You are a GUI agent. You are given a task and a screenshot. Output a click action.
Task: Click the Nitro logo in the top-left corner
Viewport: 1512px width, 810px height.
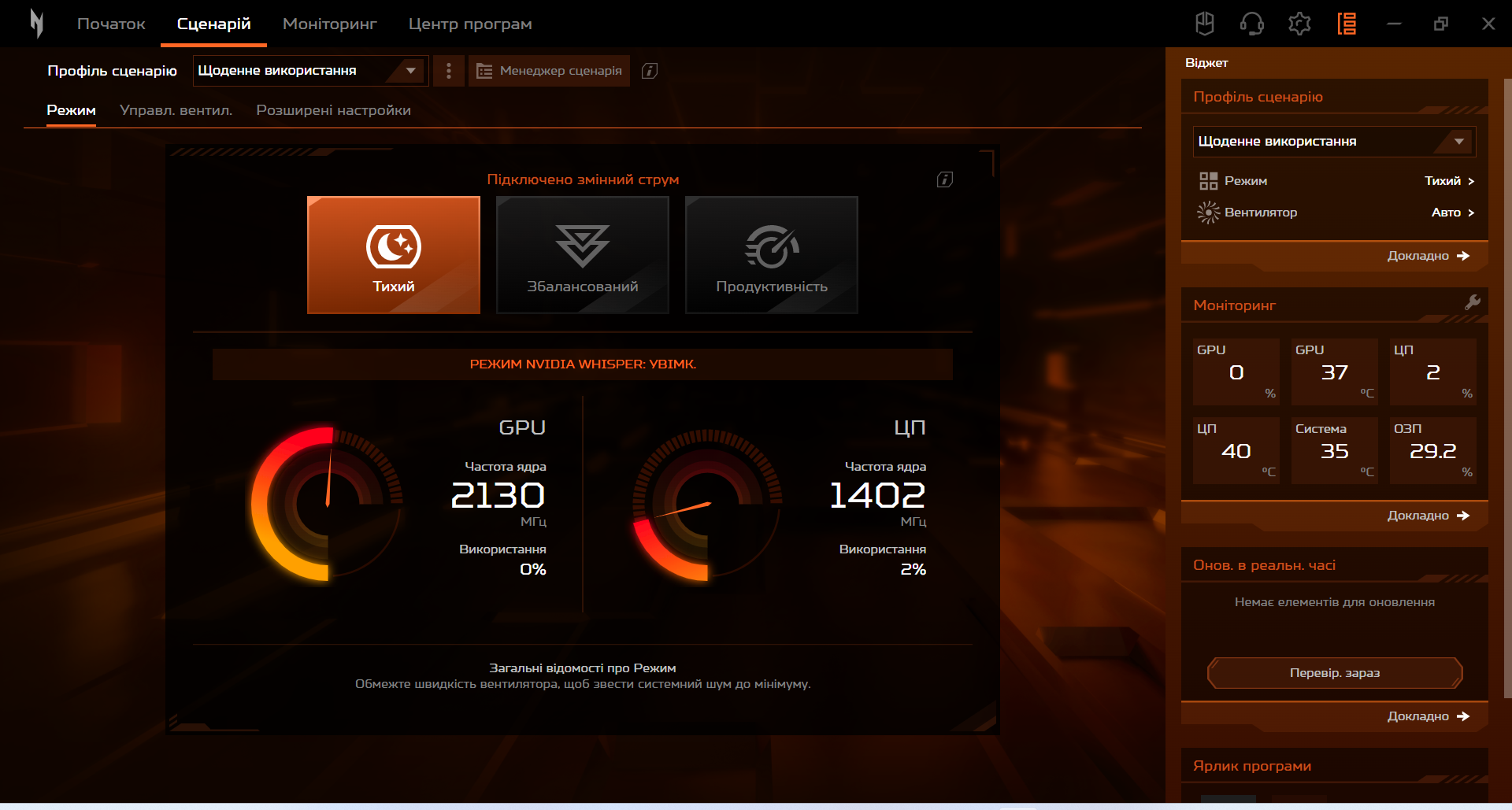click(36, 24)
